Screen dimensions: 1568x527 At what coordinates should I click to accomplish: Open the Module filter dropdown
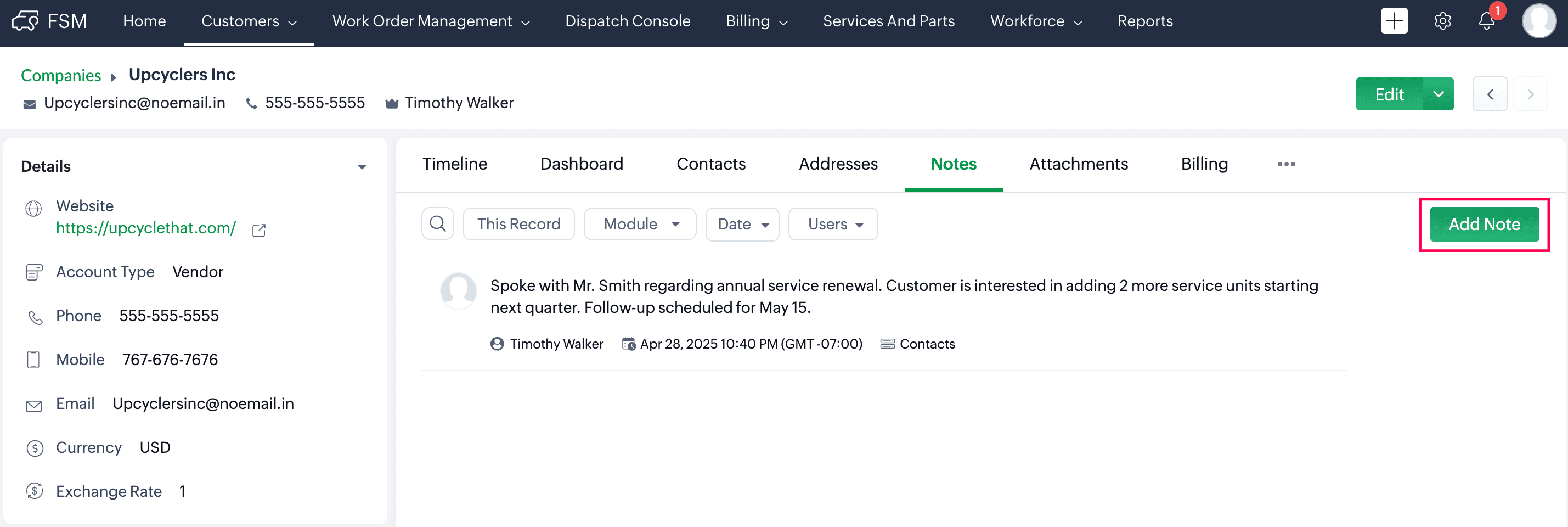[x=640, y=224]
